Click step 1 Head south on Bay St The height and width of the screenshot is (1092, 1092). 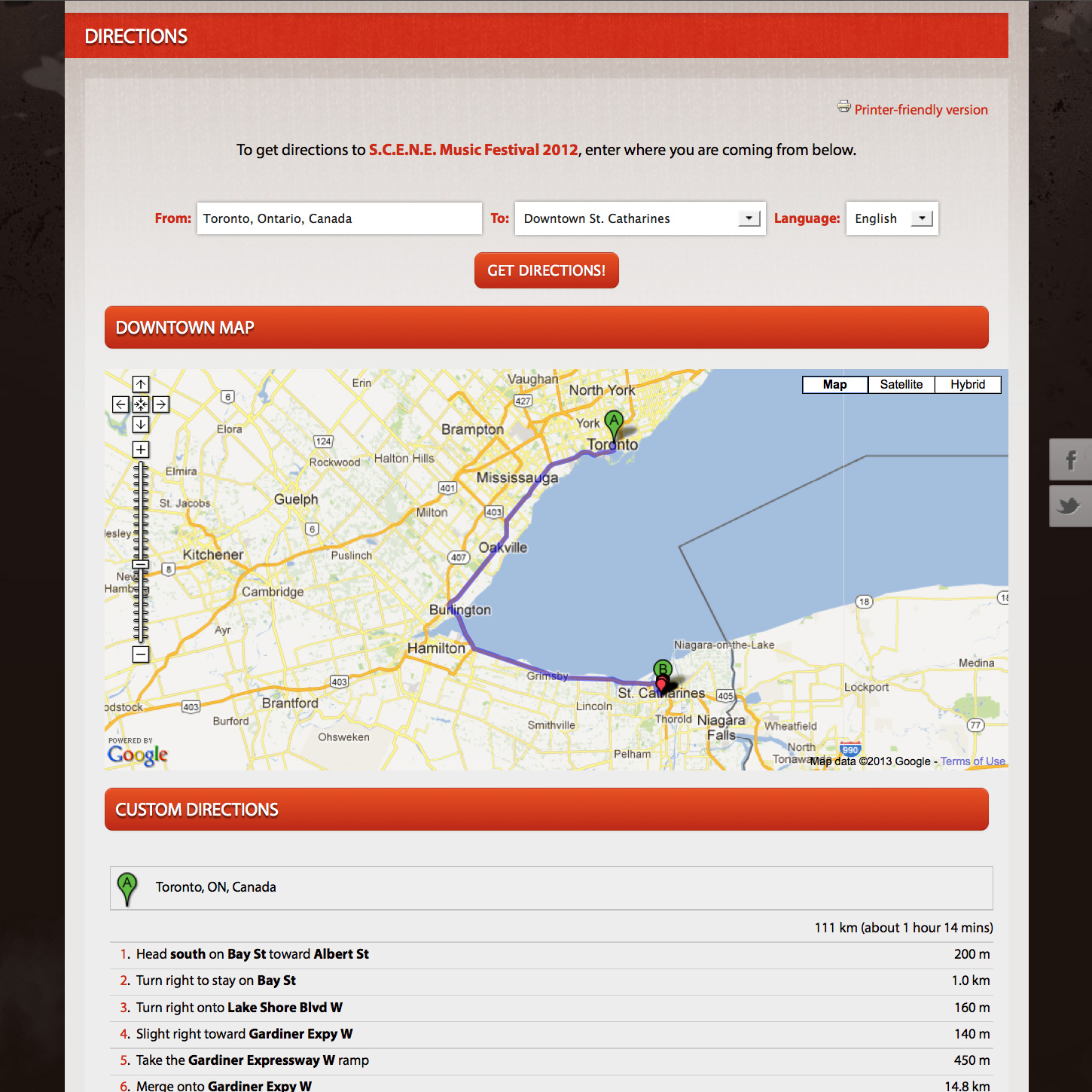[x=551, y=954]
